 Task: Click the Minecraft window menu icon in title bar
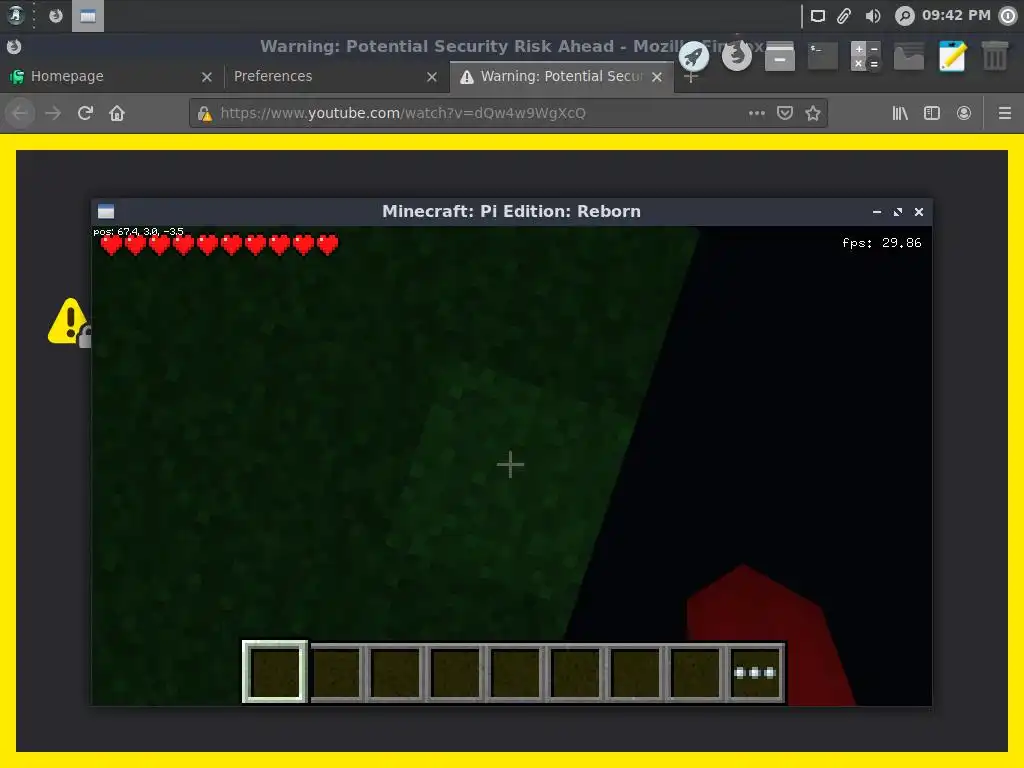106,212
